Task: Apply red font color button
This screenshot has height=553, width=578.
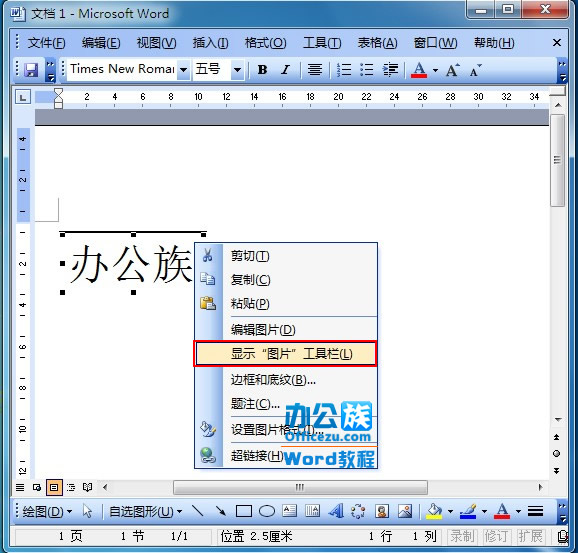Action: tap(419, 69)
